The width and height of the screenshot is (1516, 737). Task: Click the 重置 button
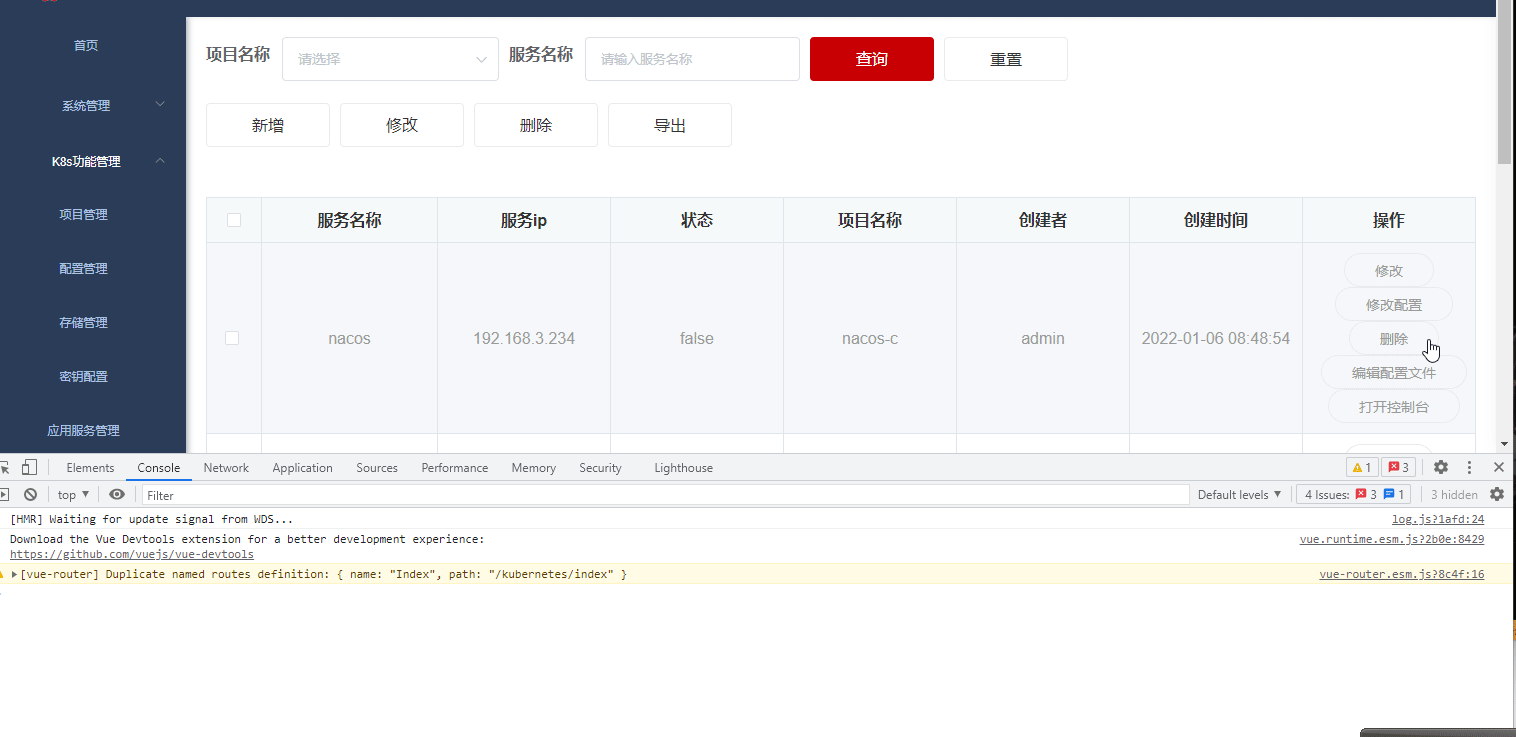[1006, 59]
